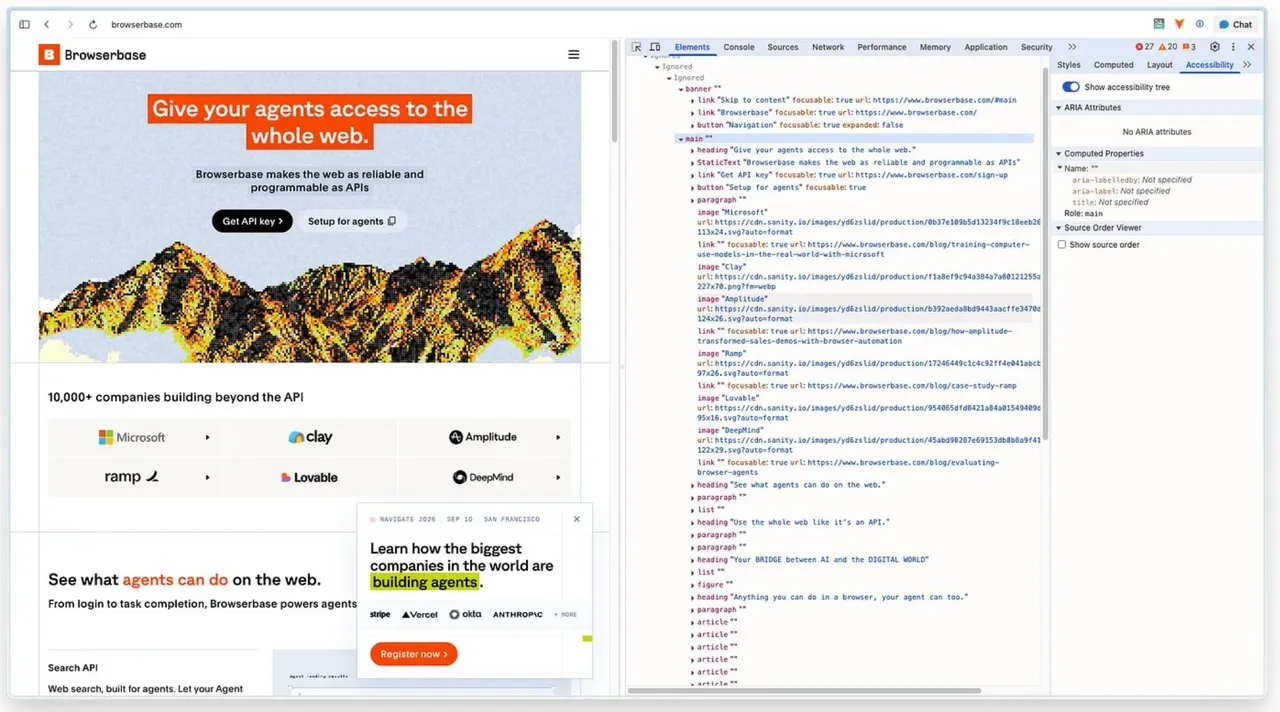Image resolution: width=1280 pixels, height=712 pixels.
Task: Open the Styles sidebar tab
Action: tap(1069, 65)
